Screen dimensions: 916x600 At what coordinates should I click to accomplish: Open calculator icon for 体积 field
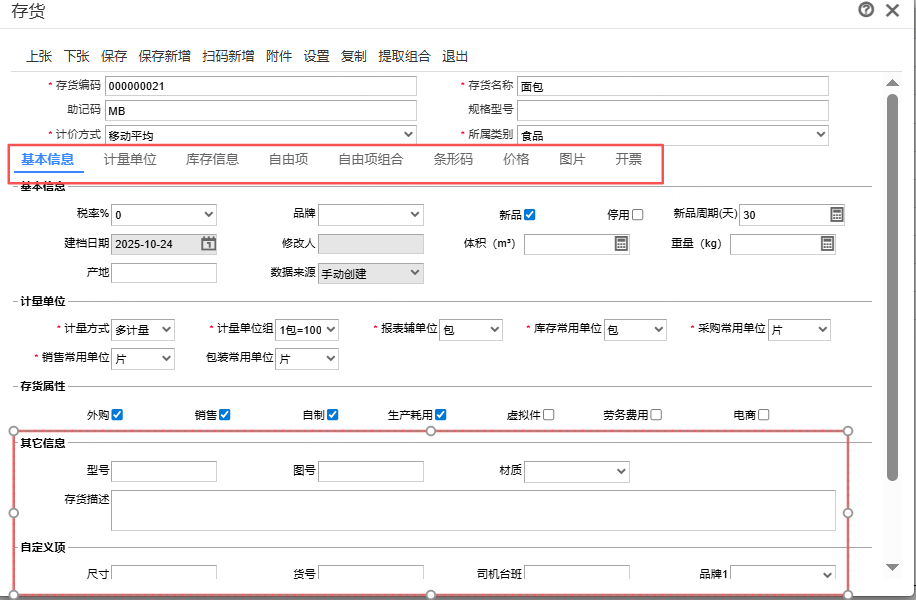click(621, 243)
